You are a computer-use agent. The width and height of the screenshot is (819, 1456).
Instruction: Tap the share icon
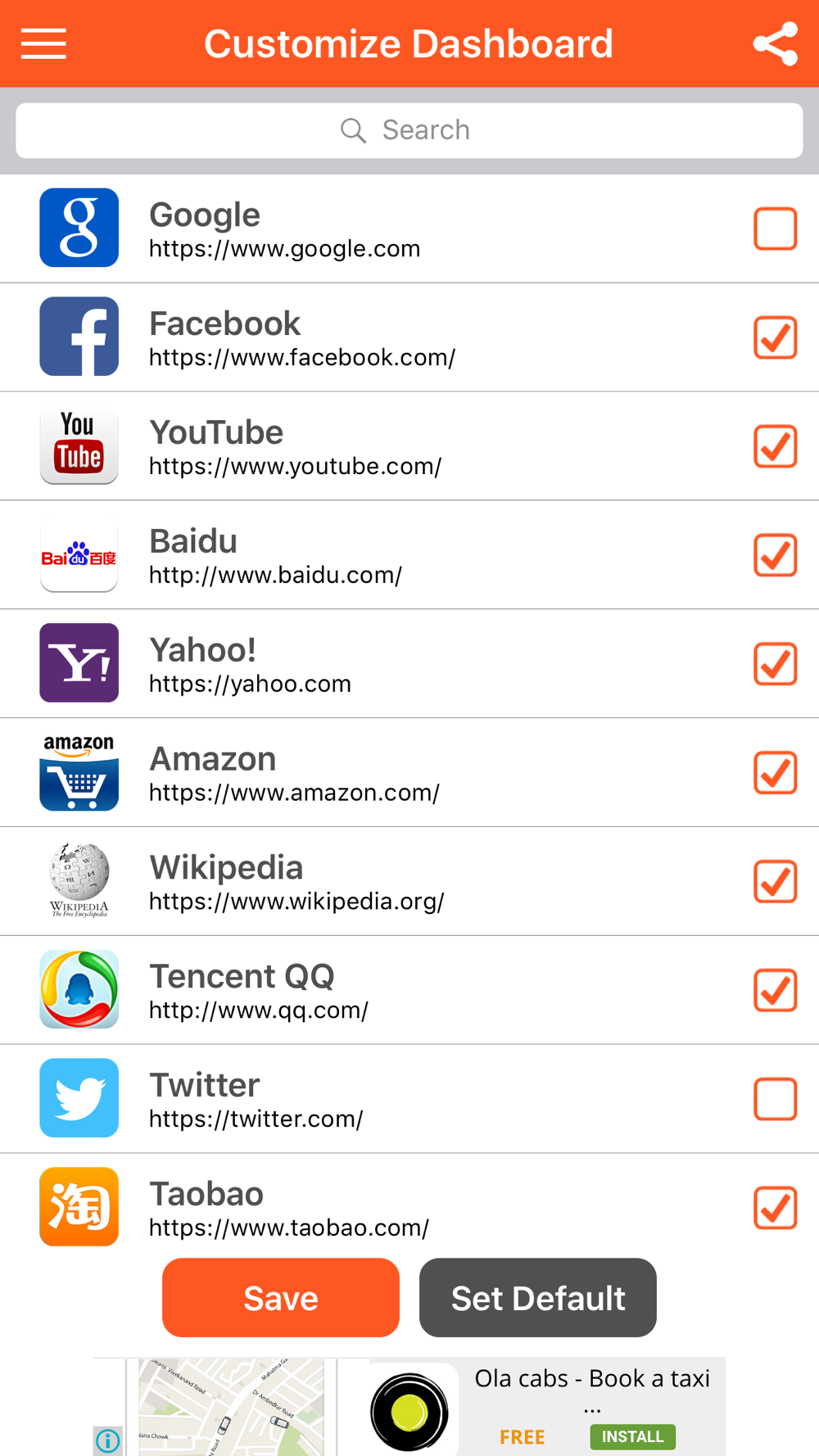(775, 44)
